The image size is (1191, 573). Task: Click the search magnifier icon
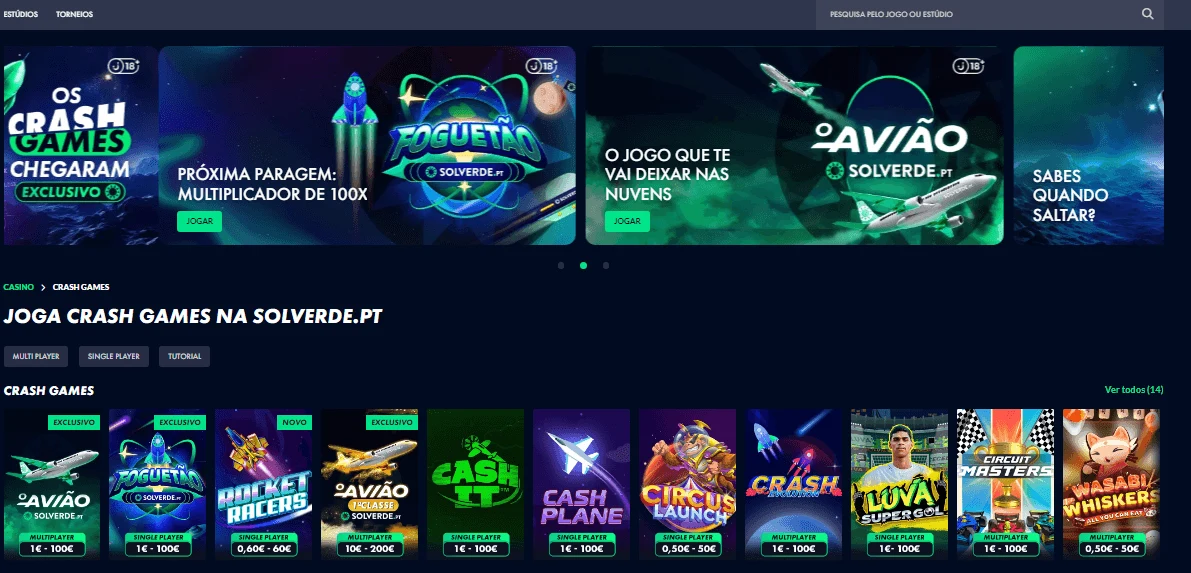click(x=1147, y=14)
